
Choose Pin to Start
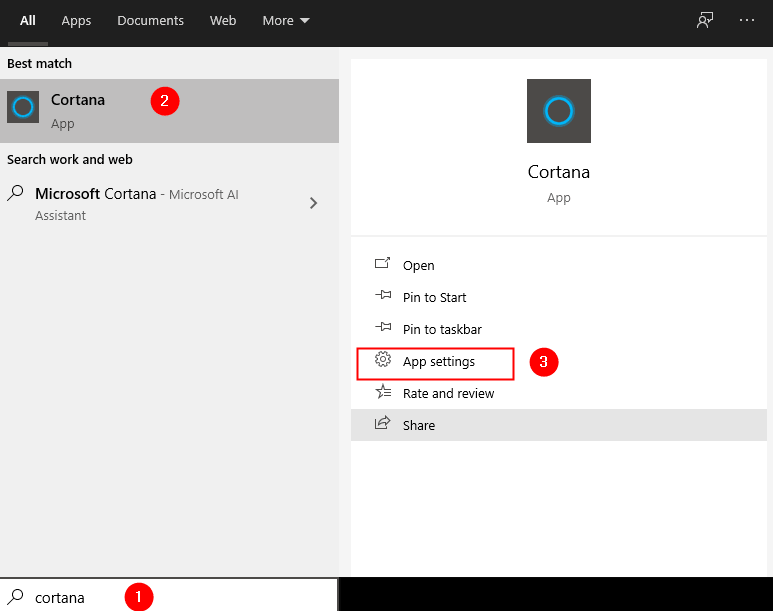pyautogui.click(x=434, y=297)
